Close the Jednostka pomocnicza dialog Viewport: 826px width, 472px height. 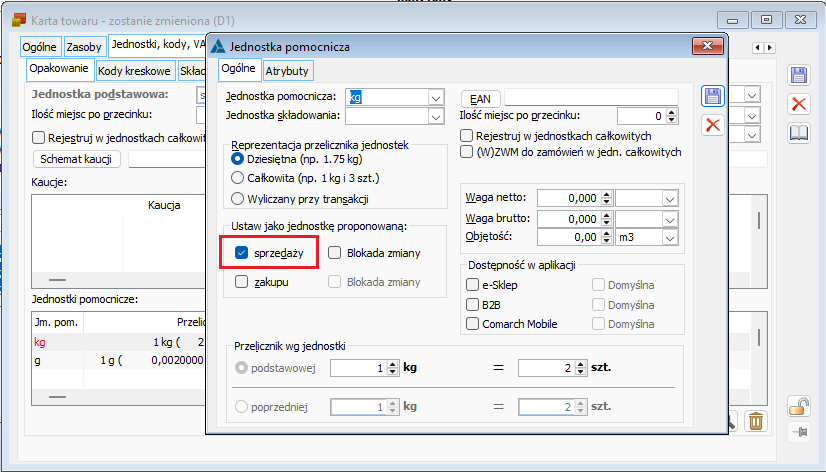707,46
